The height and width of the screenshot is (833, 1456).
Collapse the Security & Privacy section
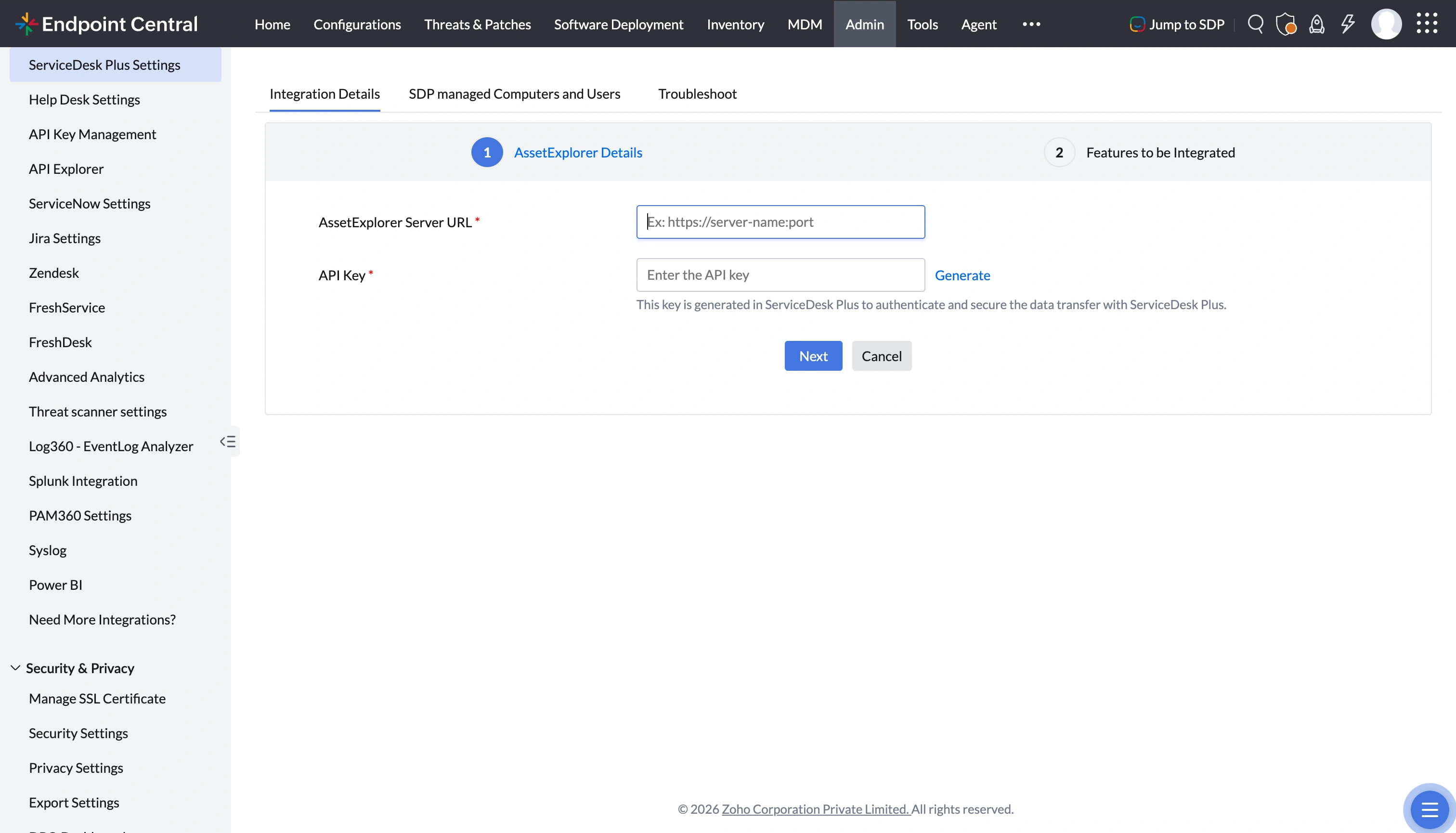pyautogui.click(x=15, y=668)
